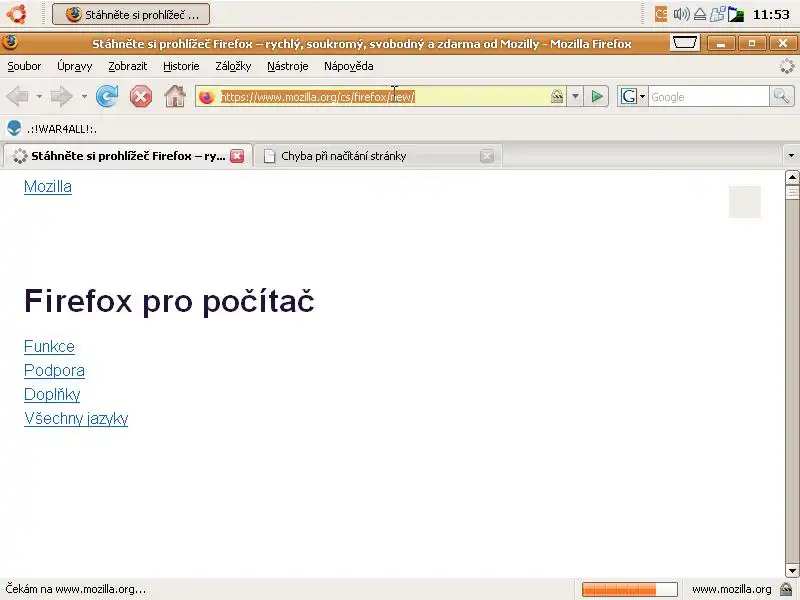Close the Chyba při načítání stránky tab

(x=487, y=156)
